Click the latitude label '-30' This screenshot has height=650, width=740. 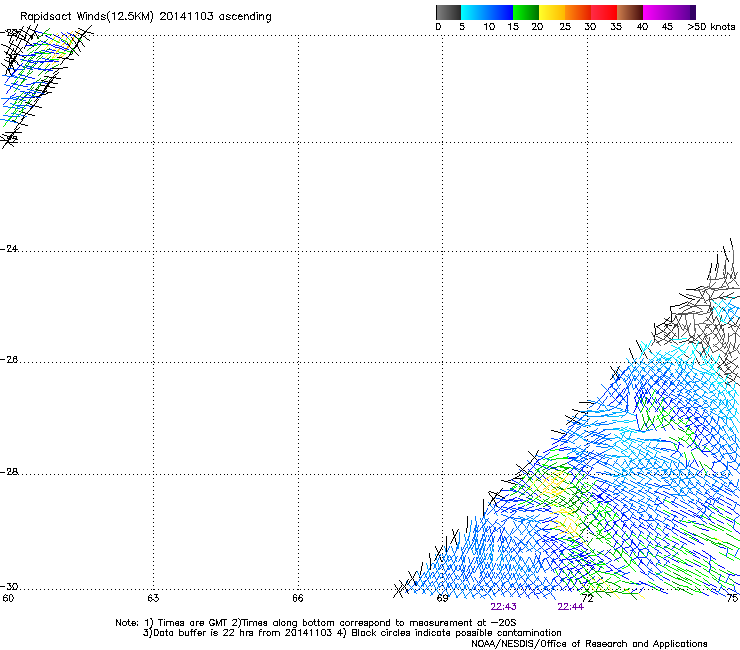coord(9,587)
